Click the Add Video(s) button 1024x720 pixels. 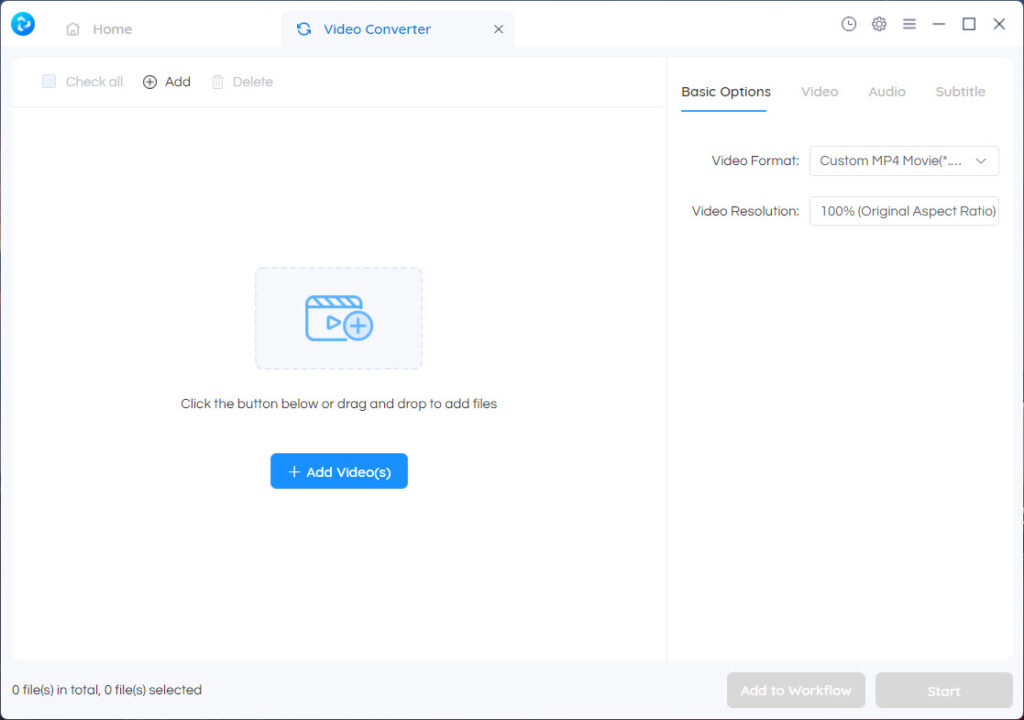point(339,471)
